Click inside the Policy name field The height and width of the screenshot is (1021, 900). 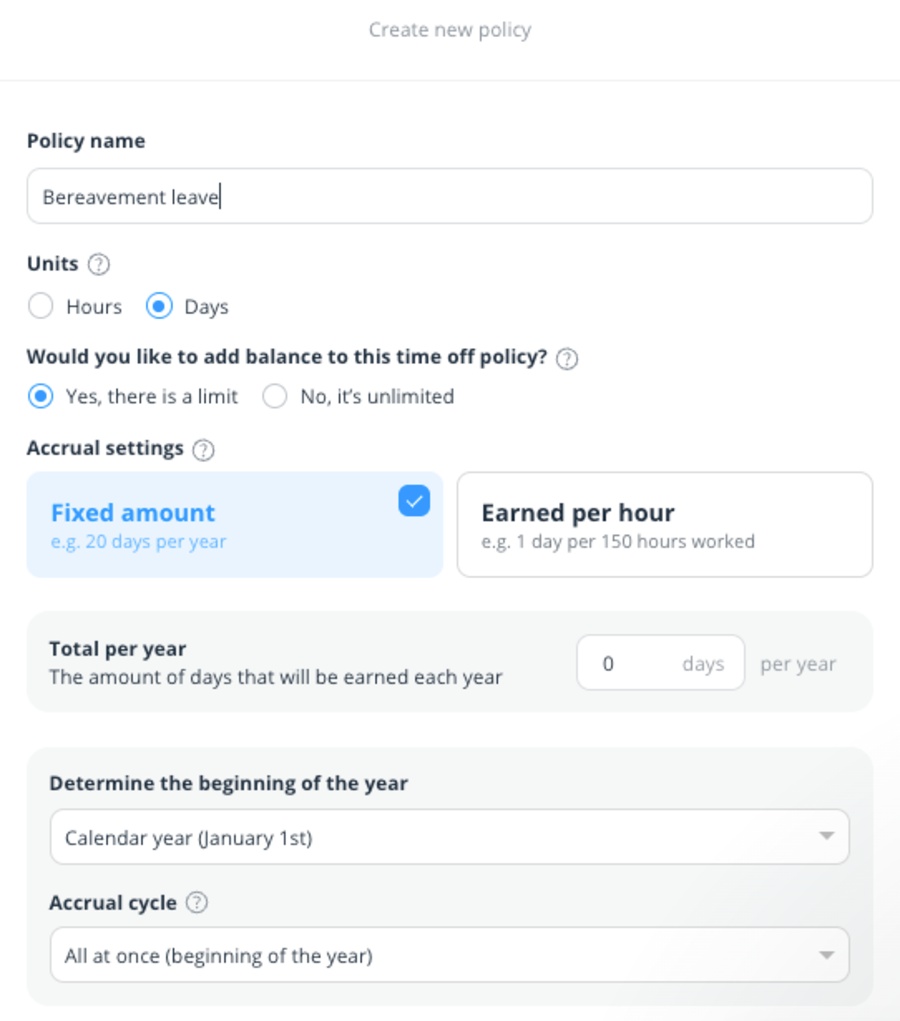(449, 196)
